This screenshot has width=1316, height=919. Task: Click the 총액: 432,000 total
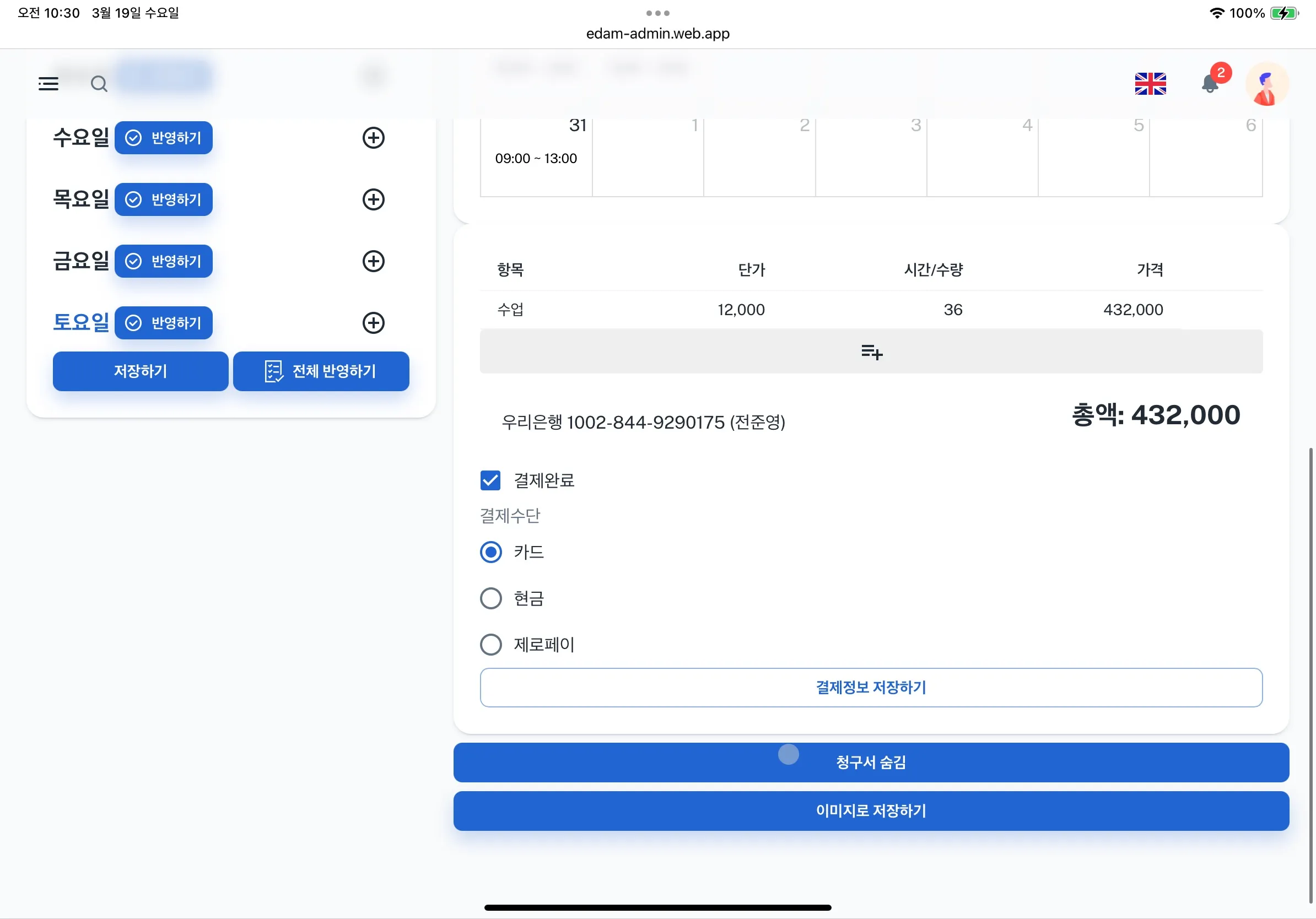click(x=1156, y=415)
